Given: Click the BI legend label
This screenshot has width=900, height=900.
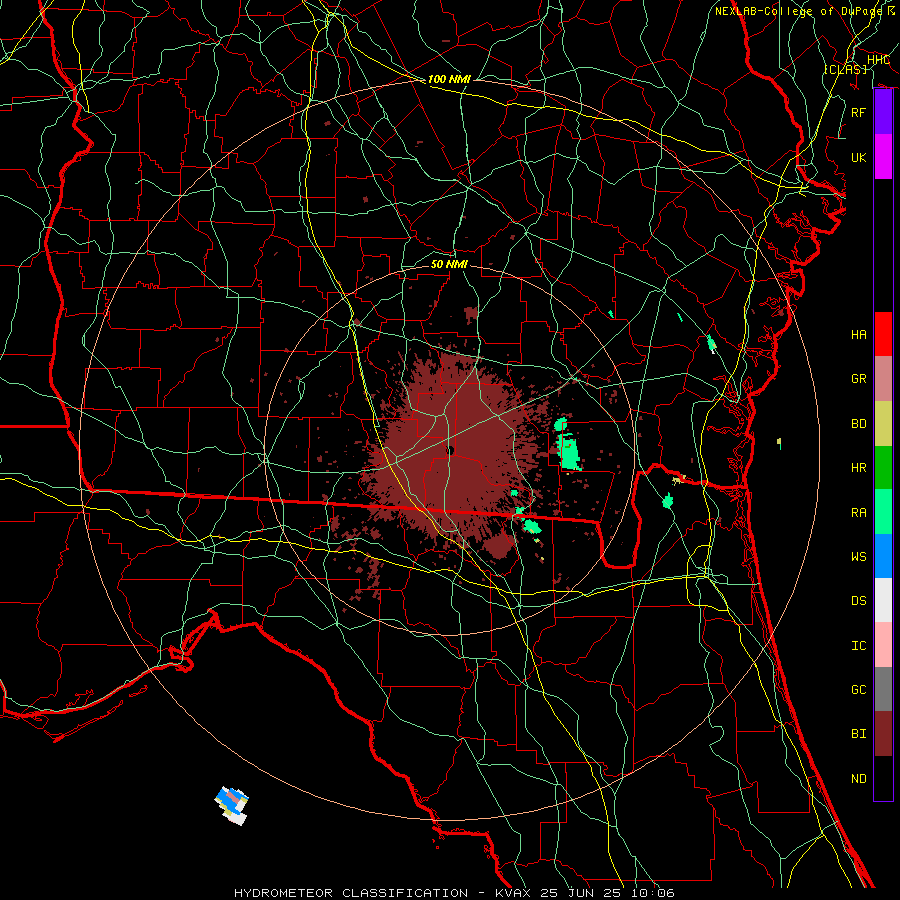Looking at the screenshot, I should (858, 734).
